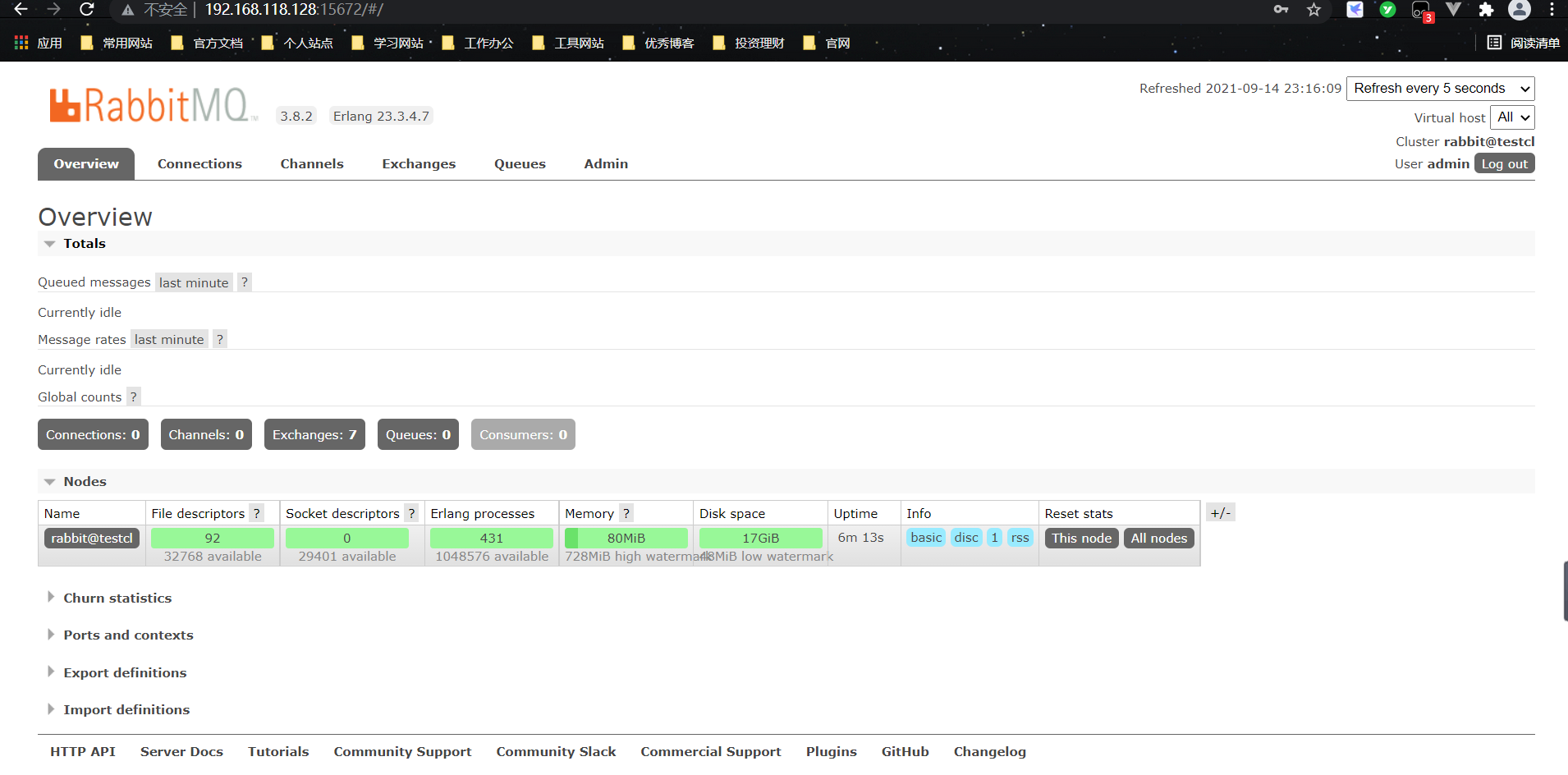This screenshot has width=1568, height=775.
Task: Click the grey V-shaped extension icon
Action: point(1453,9)
